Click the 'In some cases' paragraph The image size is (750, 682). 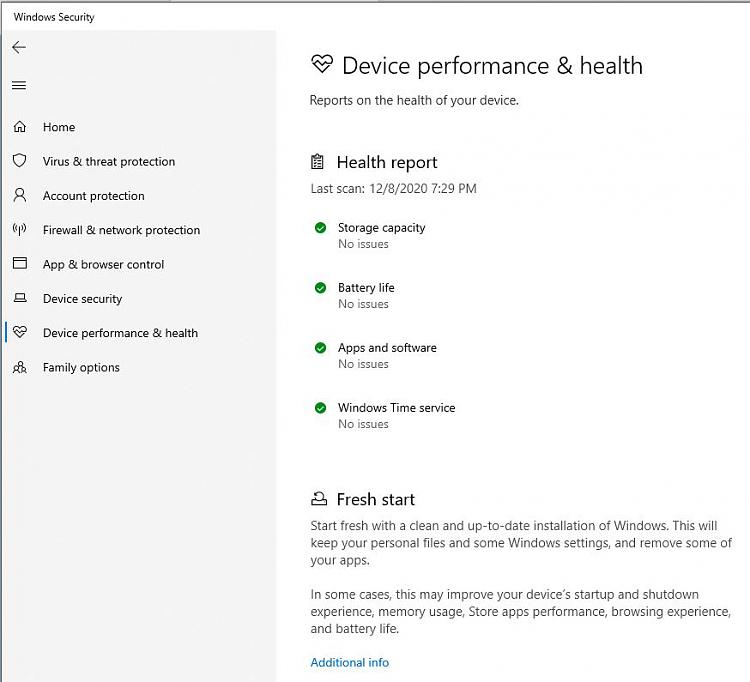point(520,611)
